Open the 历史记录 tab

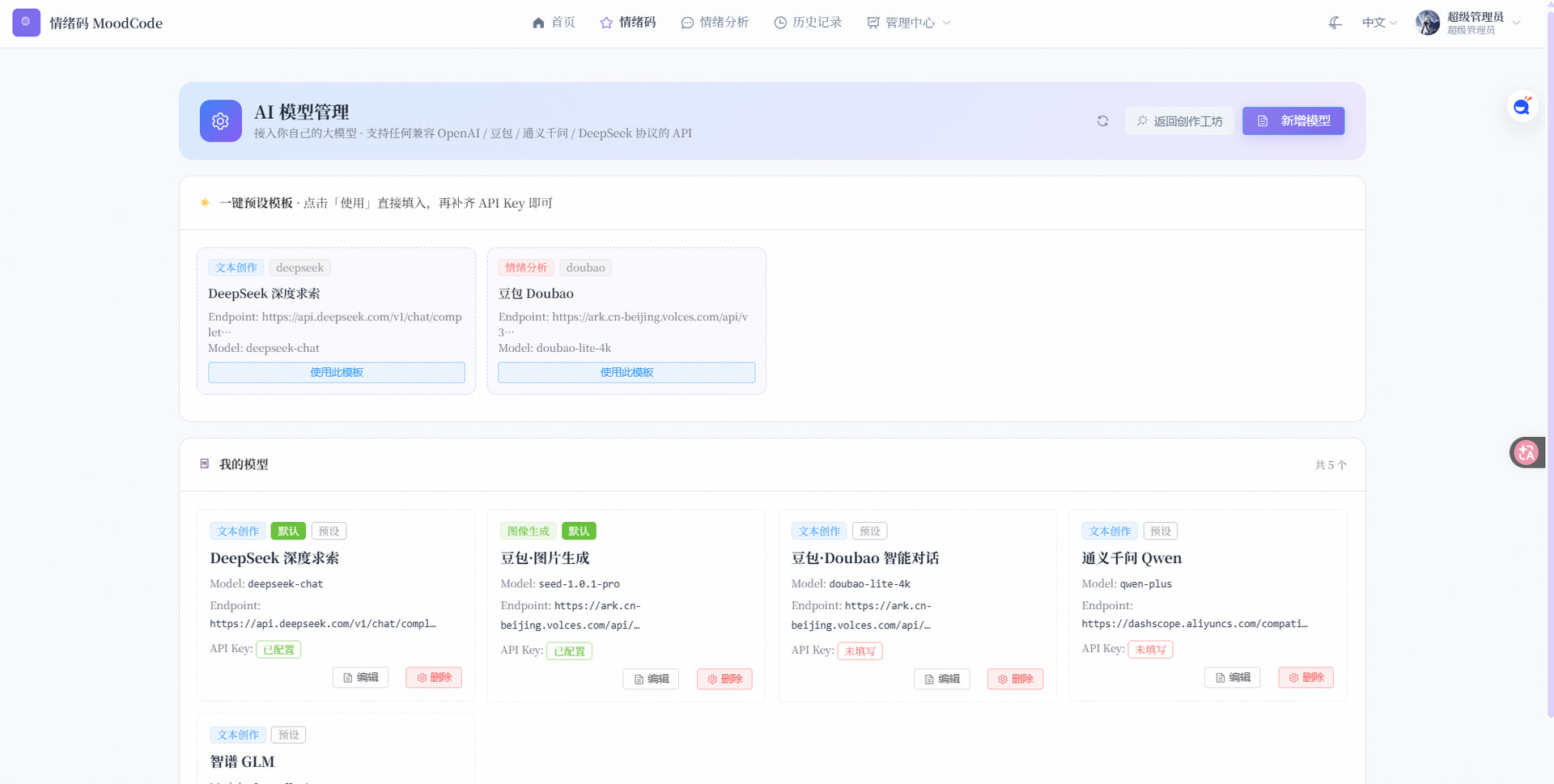tap(808, 23)
